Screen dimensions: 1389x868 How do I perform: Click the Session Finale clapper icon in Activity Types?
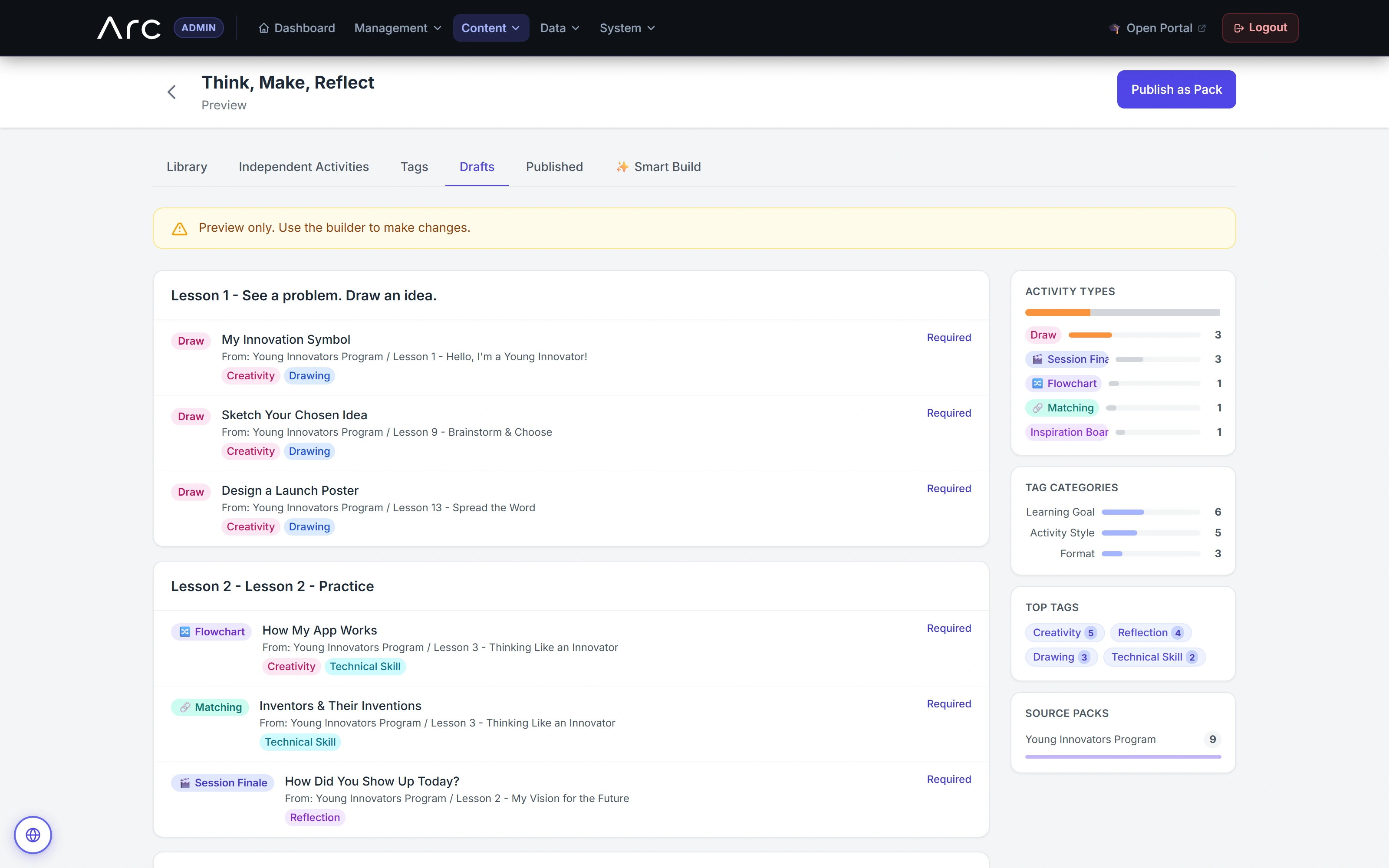1037,359
